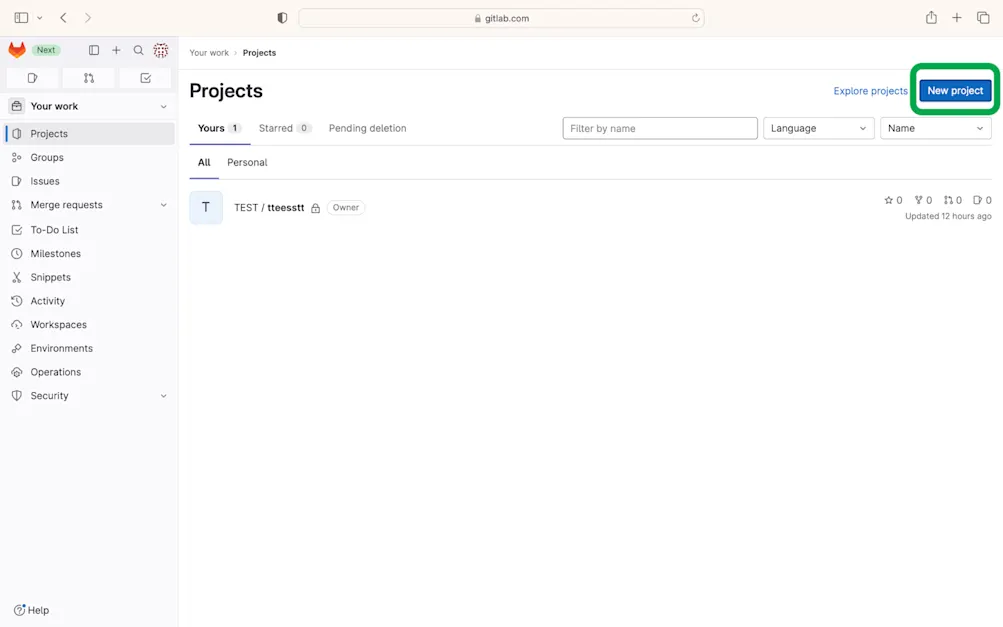Viewport: 1003px width, 627px height.
Task: Click the GitLab fox logo
Action: coord(16,49)
